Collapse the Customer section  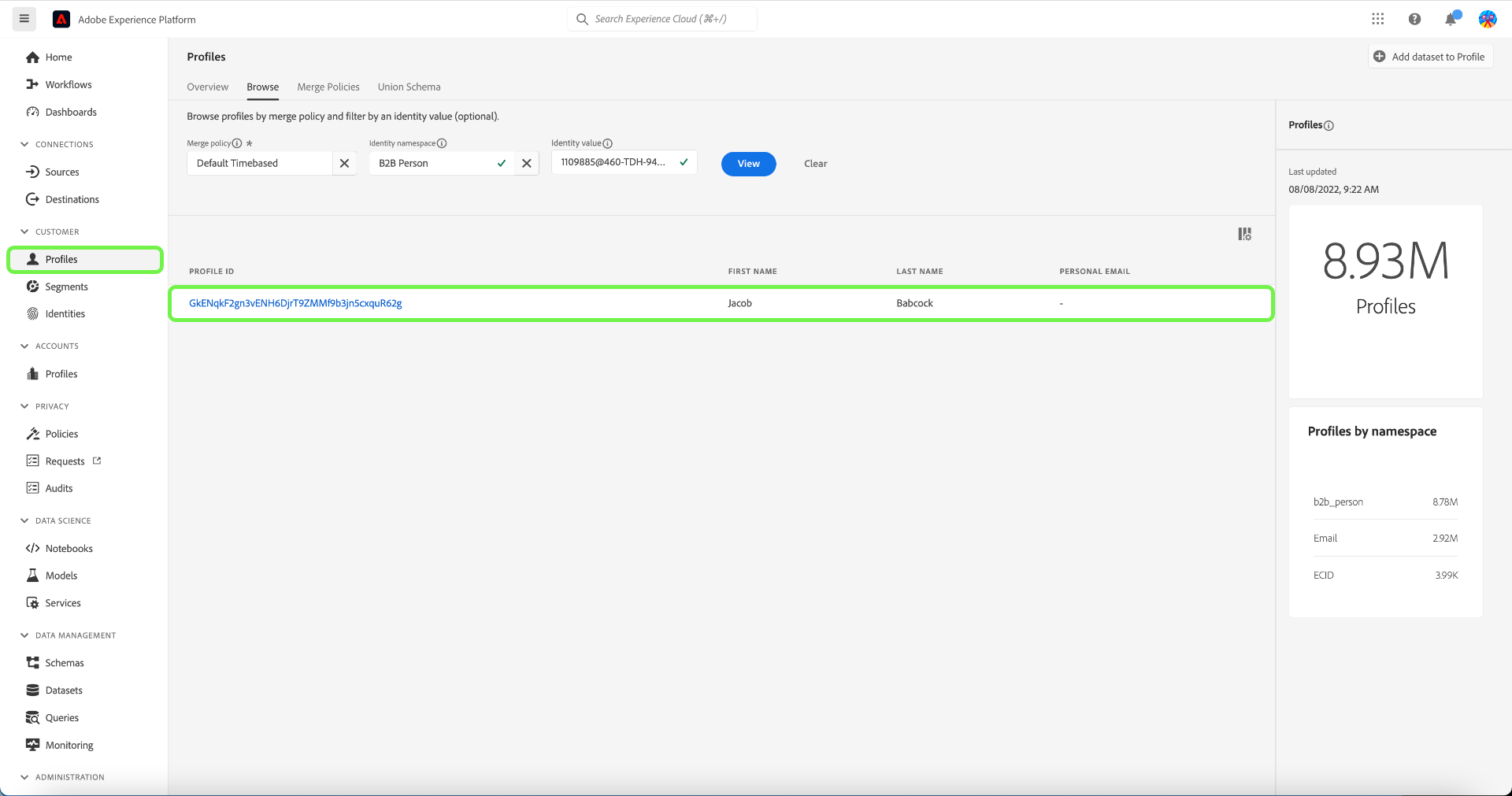click(24, 232)
